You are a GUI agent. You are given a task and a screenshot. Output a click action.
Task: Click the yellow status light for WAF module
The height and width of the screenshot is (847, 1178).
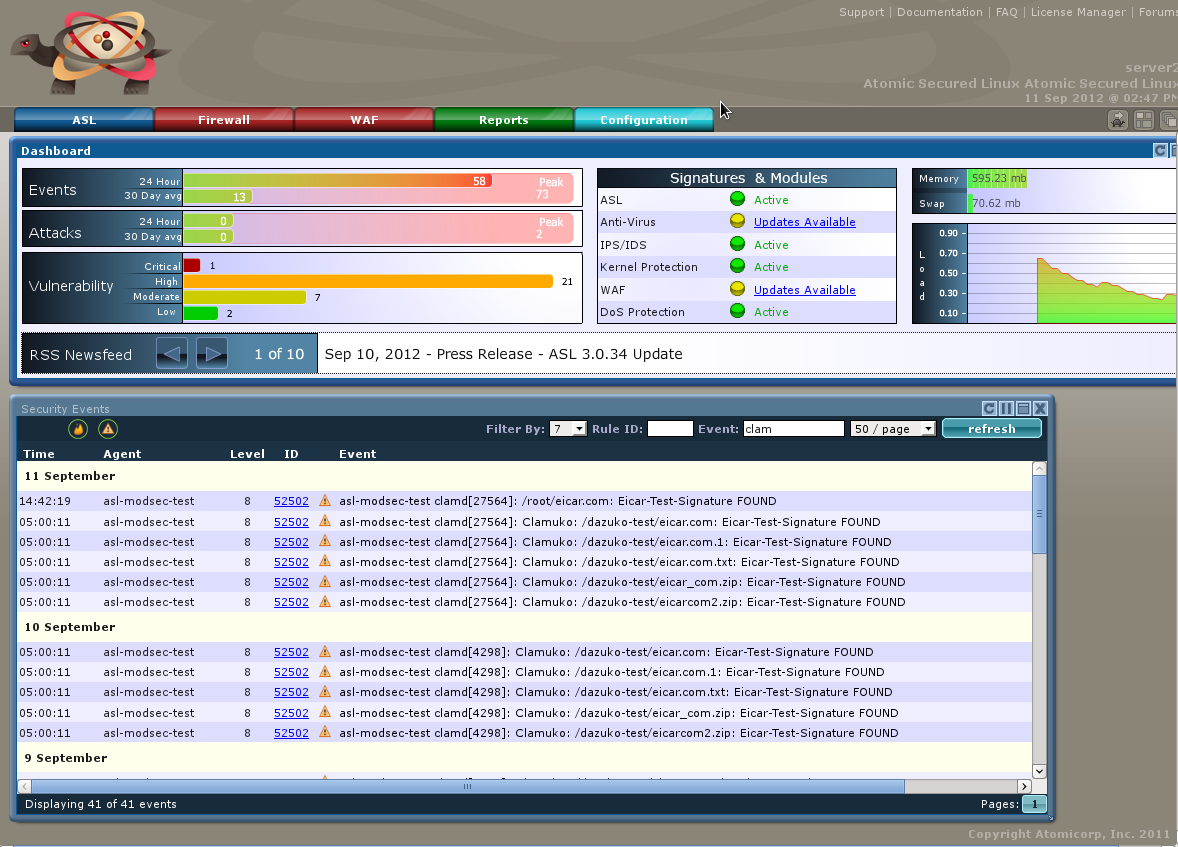[738, 289]
